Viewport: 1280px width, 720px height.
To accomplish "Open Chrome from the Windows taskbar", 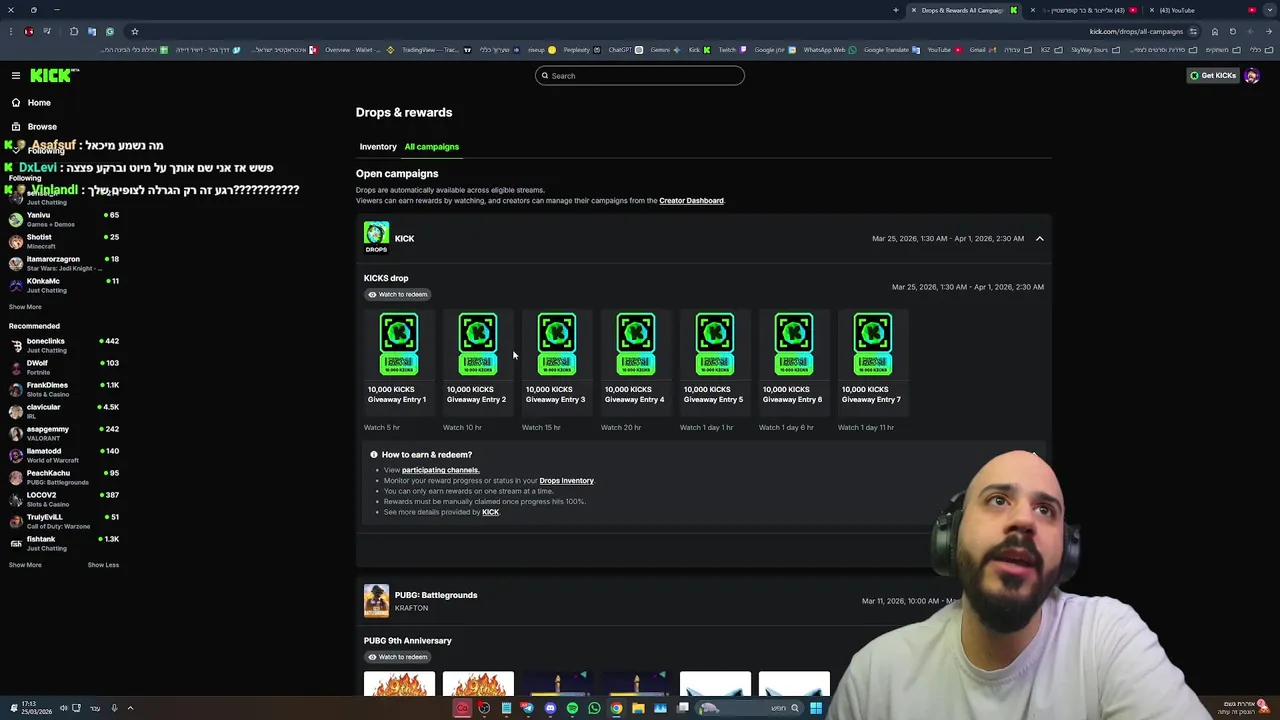I will pos(616,708).
